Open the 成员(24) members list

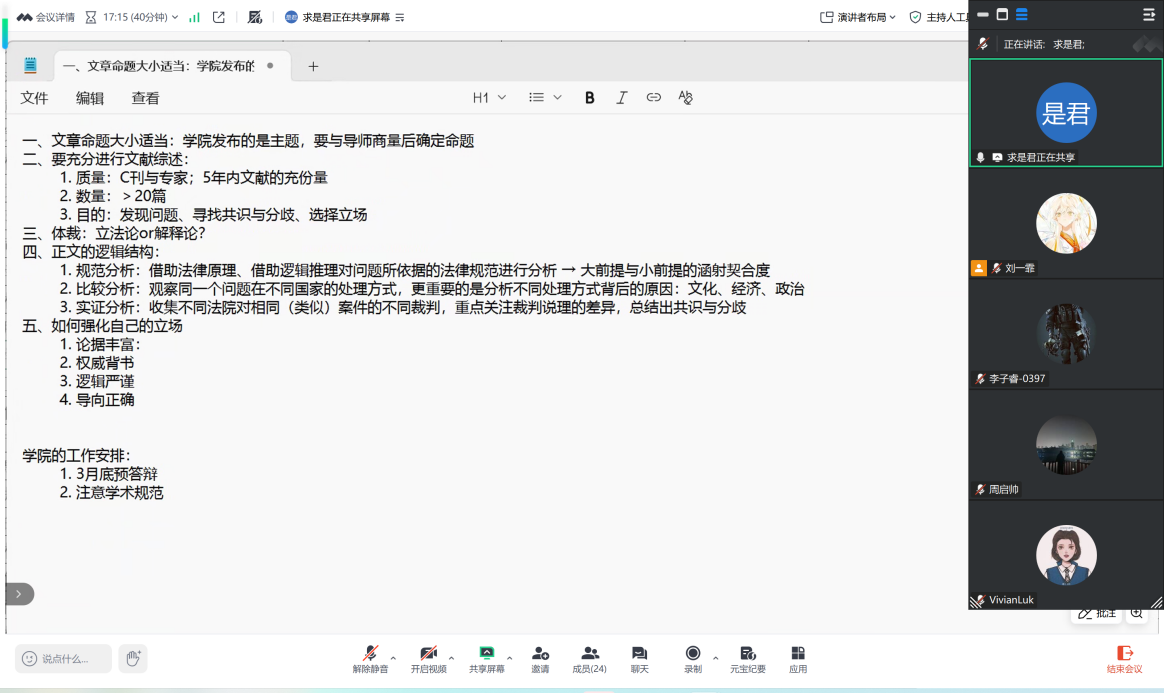click(x=589, y=654)
